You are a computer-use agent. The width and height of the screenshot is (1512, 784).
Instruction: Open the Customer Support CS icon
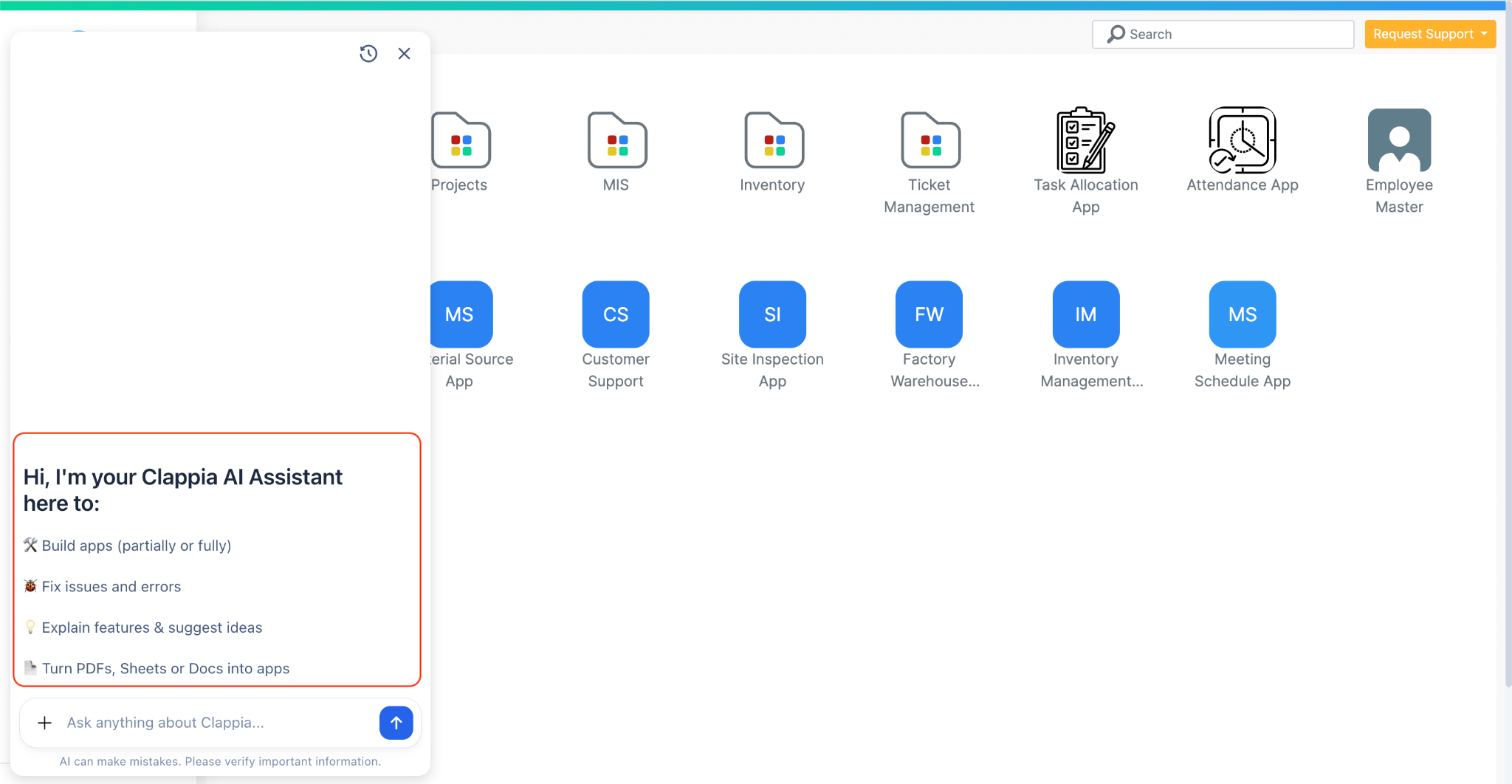tap(616, 314)
